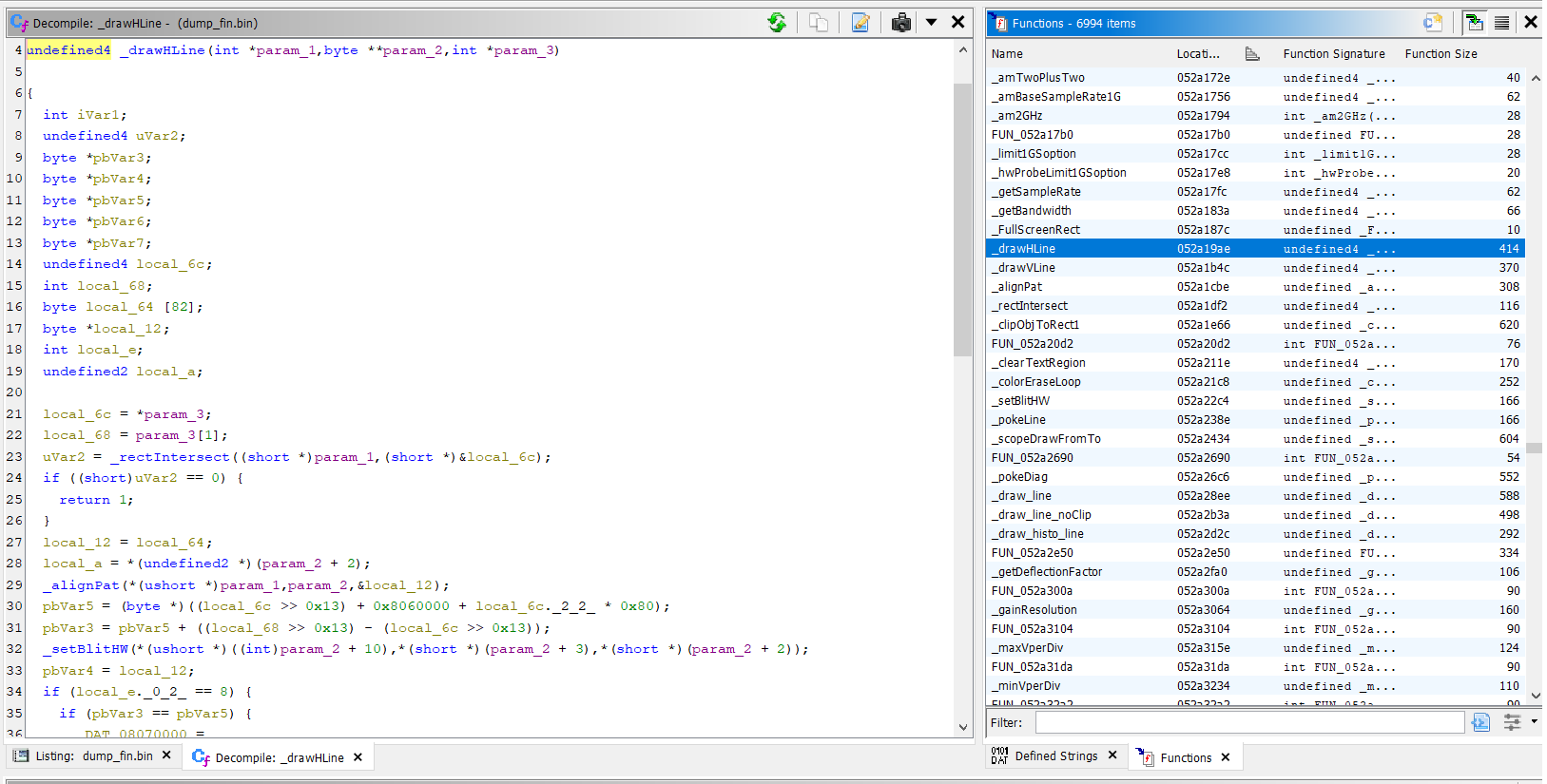
Task: Sort by the Function Signature column
Action: click(x=1333, y=54)
